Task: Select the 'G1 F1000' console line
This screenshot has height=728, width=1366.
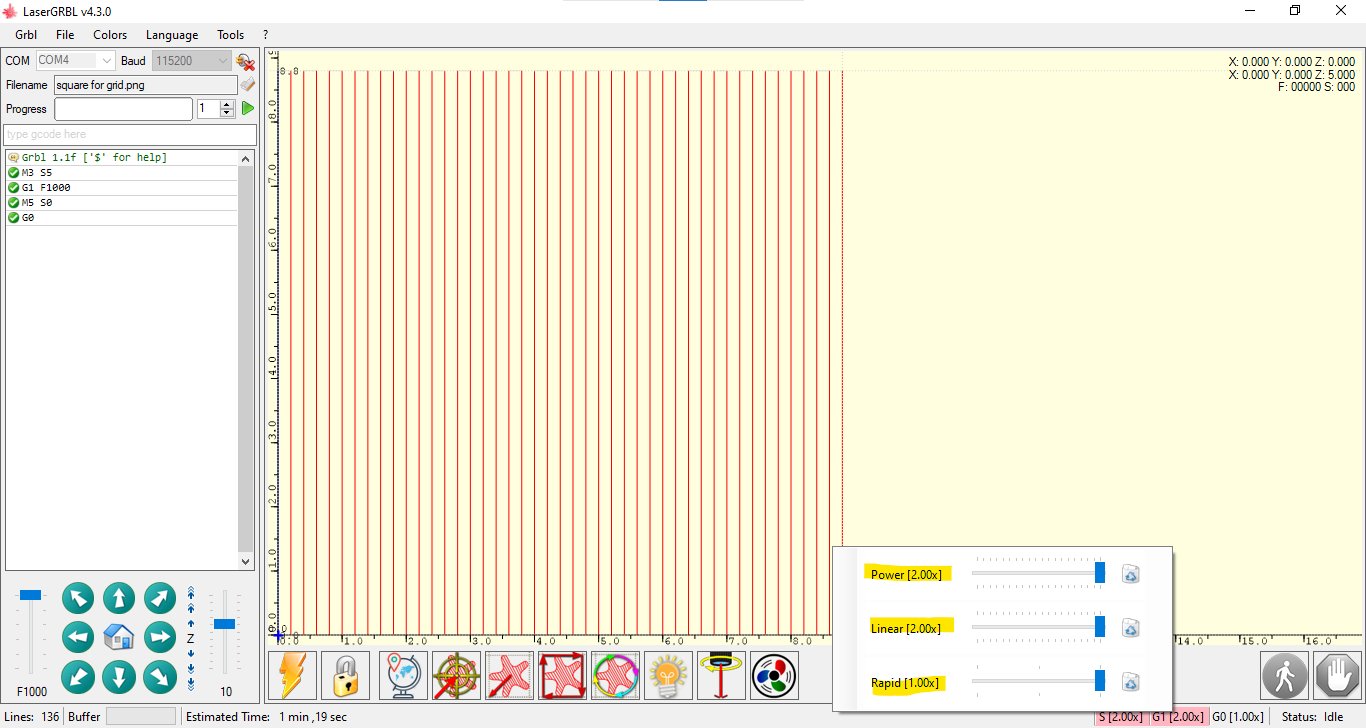Action: click(122, 188)
